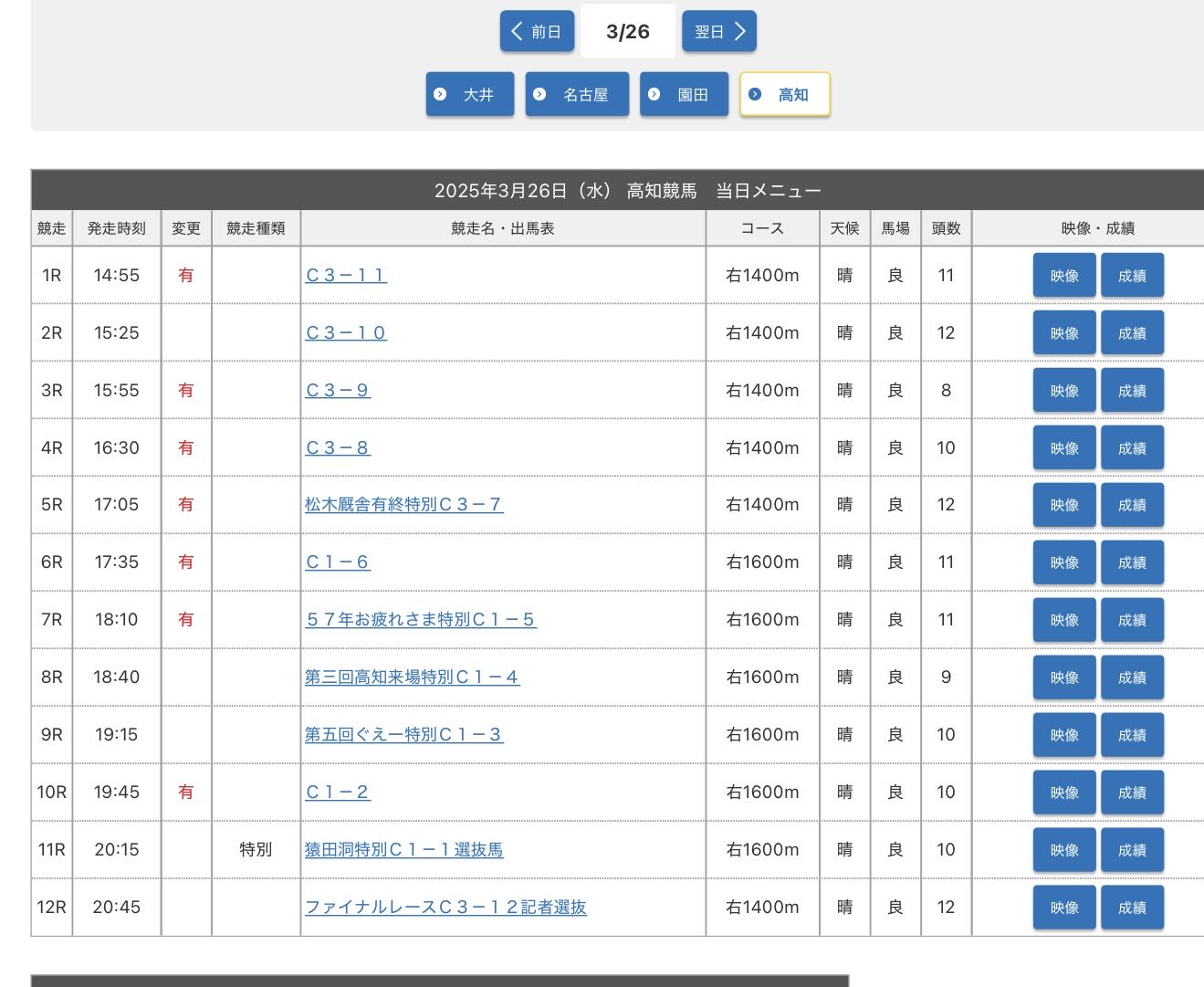Open the C3-8 race entry link
1204x987 pixels.
coord(338,447)
